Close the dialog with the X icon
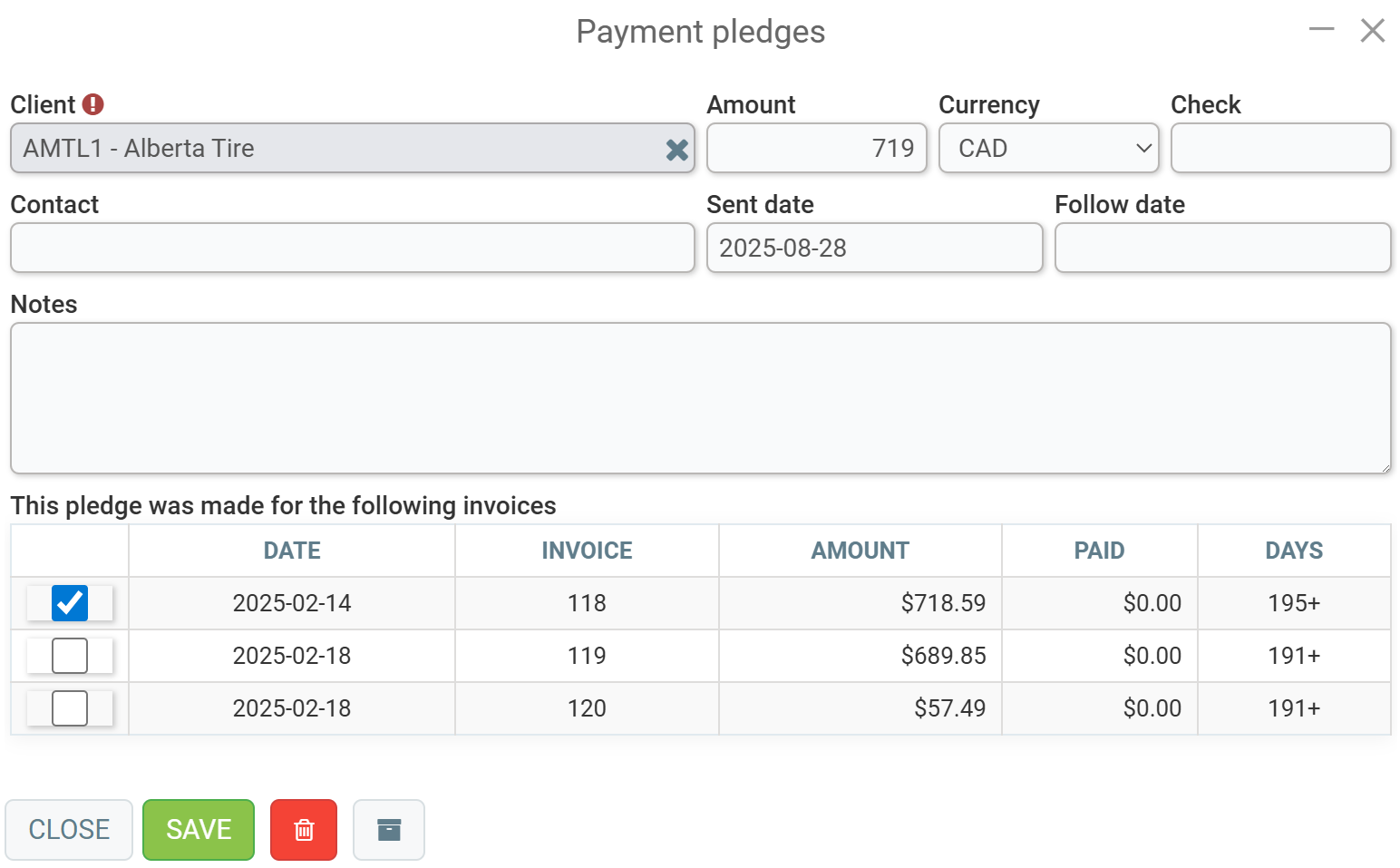Image resolution: width=1400 pixels, height=868 pixels. 1372,30
